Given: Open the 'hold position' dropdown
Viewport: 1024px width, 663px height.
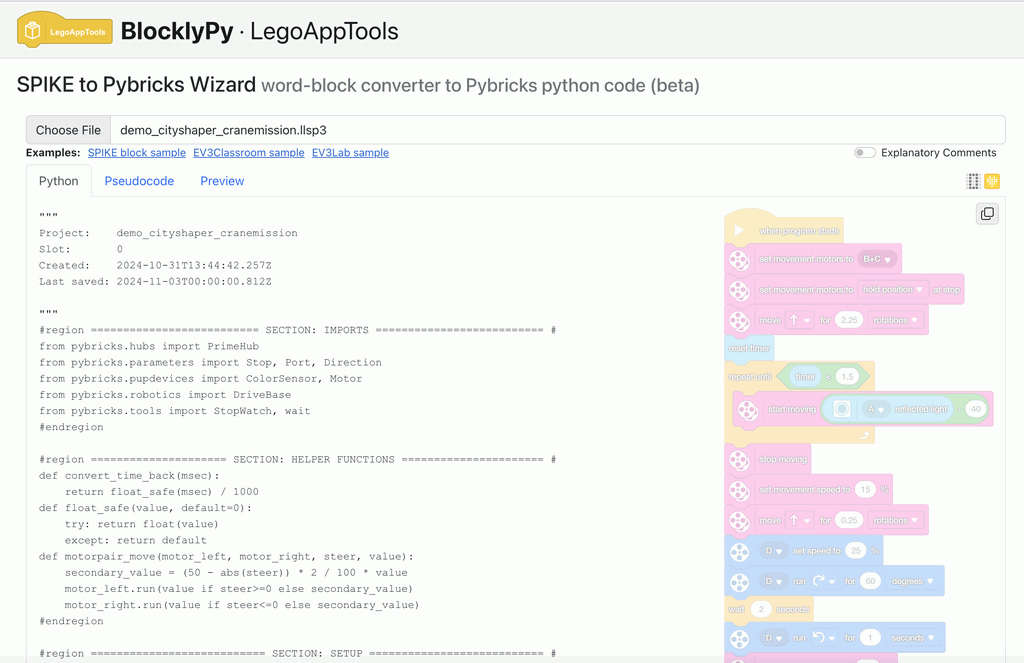Looking at the screenshot, I should (x=893, y=289).
